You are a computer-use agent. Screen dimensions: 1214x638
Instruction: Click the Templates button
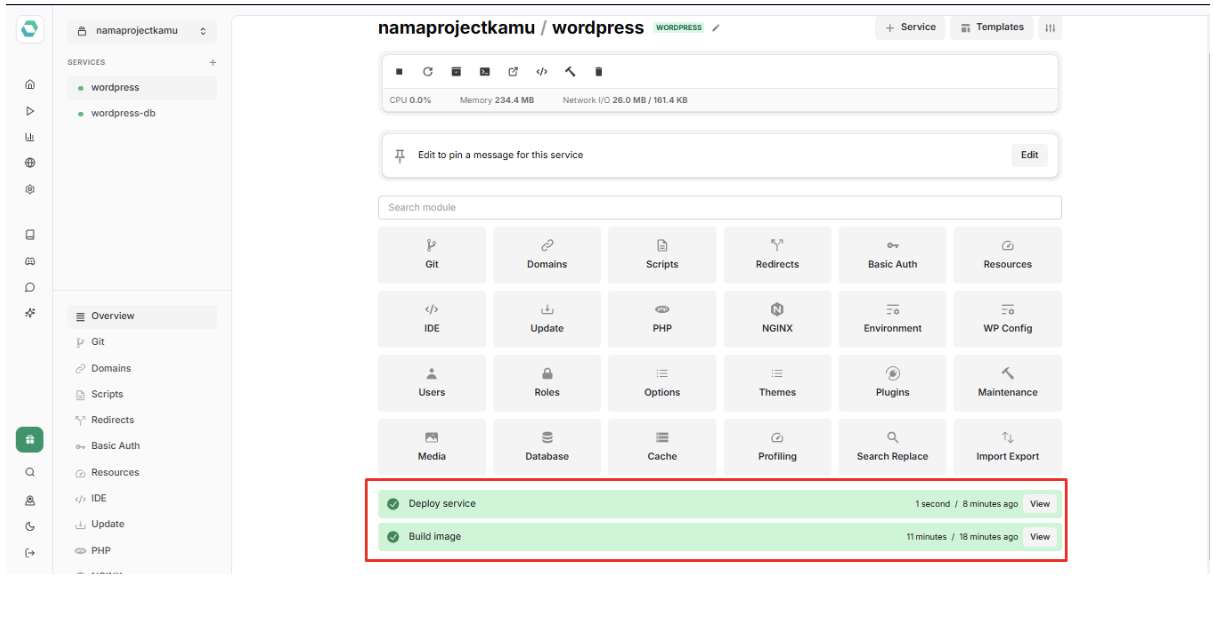(992, 28)
